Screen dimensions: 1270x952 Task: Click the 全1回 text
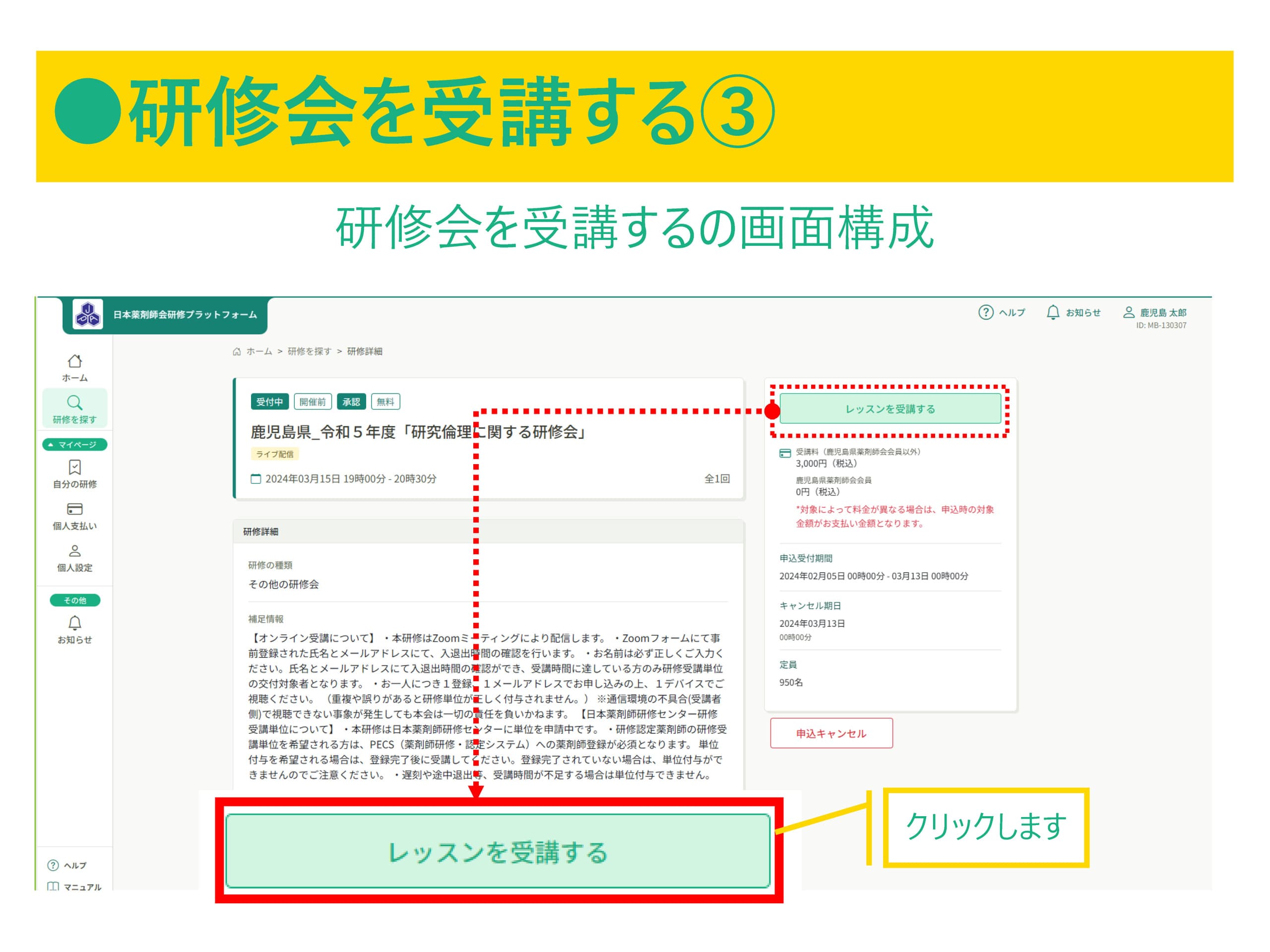coord(717,478)
